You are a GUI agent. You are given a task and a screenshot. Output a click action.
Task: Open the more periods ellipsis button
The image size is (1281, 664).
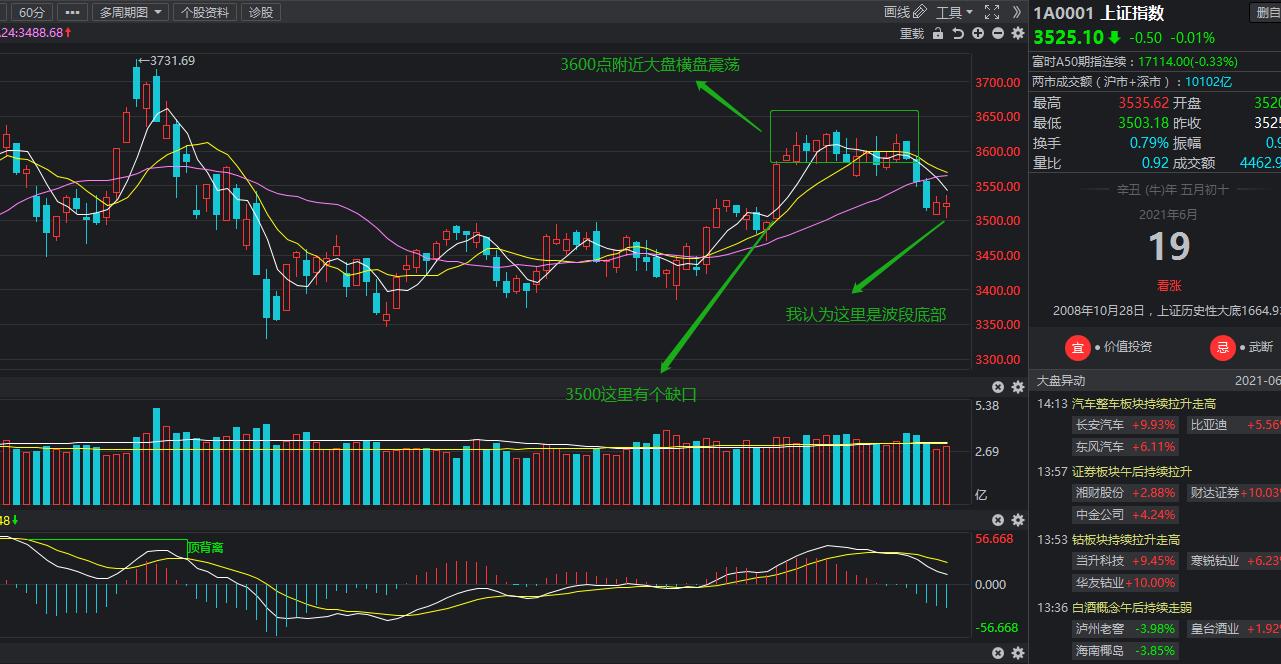point(71,12)
